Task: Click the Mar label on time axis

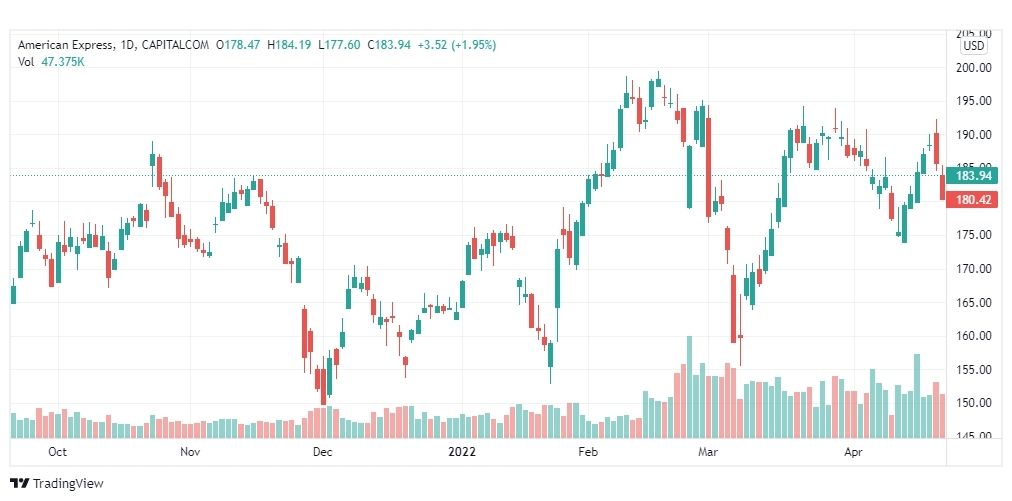Action: pos(709,452)
